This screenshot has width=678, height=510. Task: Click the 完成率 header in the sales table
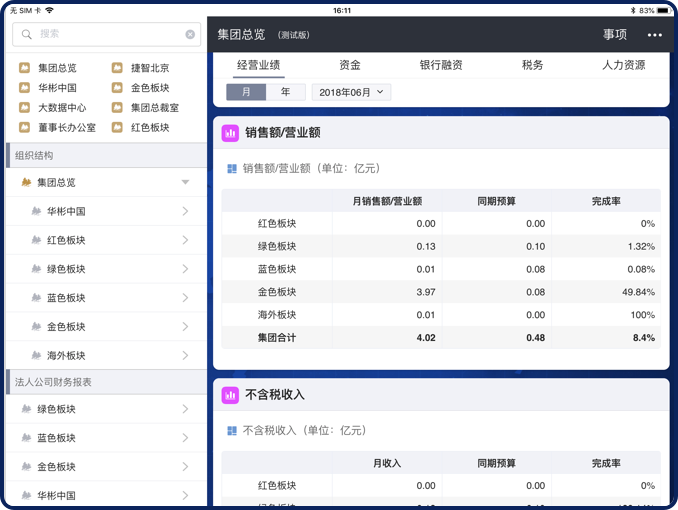coord(606,201)
